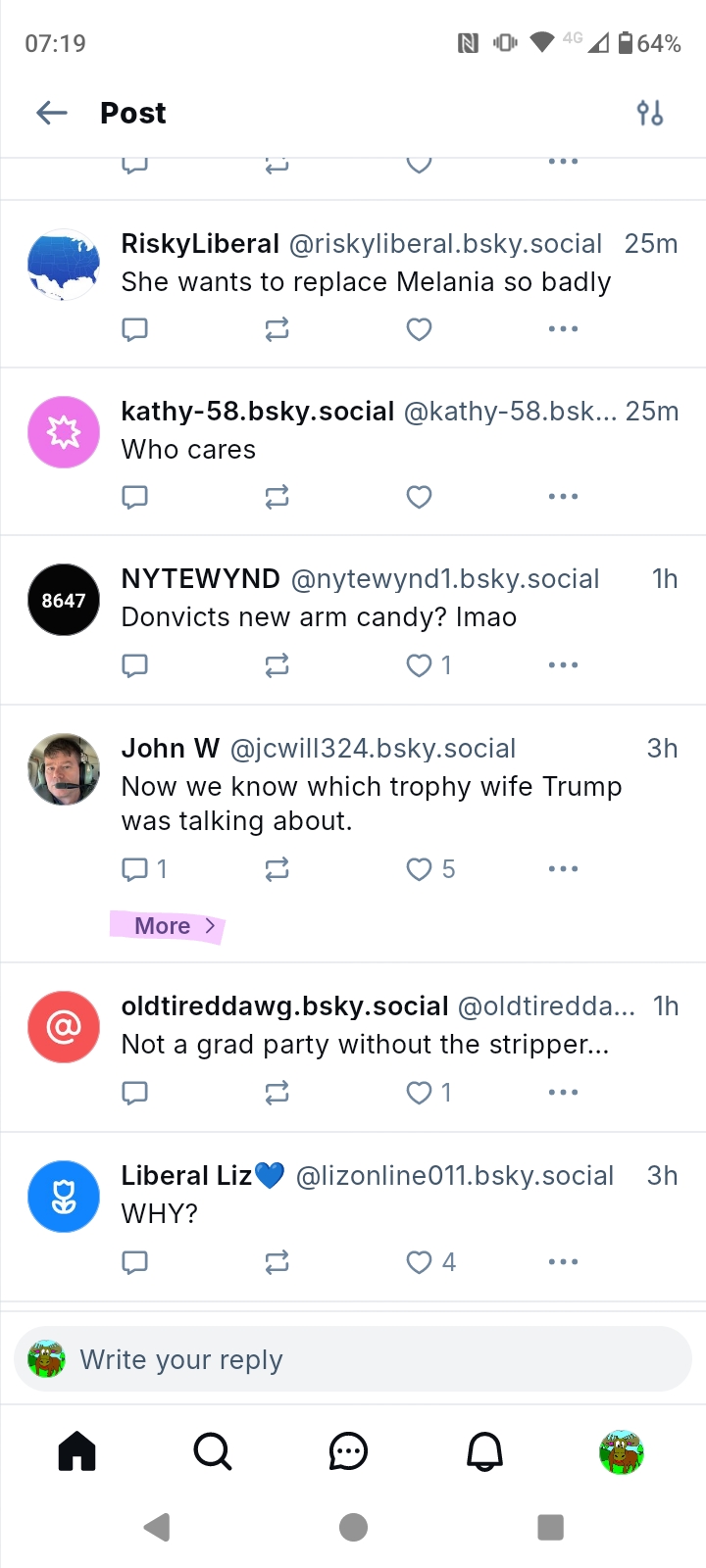The image size is (706, 1568).
Task: Like Liberal Liz's "WHY?" reply
Action: tap(419, 1262)
